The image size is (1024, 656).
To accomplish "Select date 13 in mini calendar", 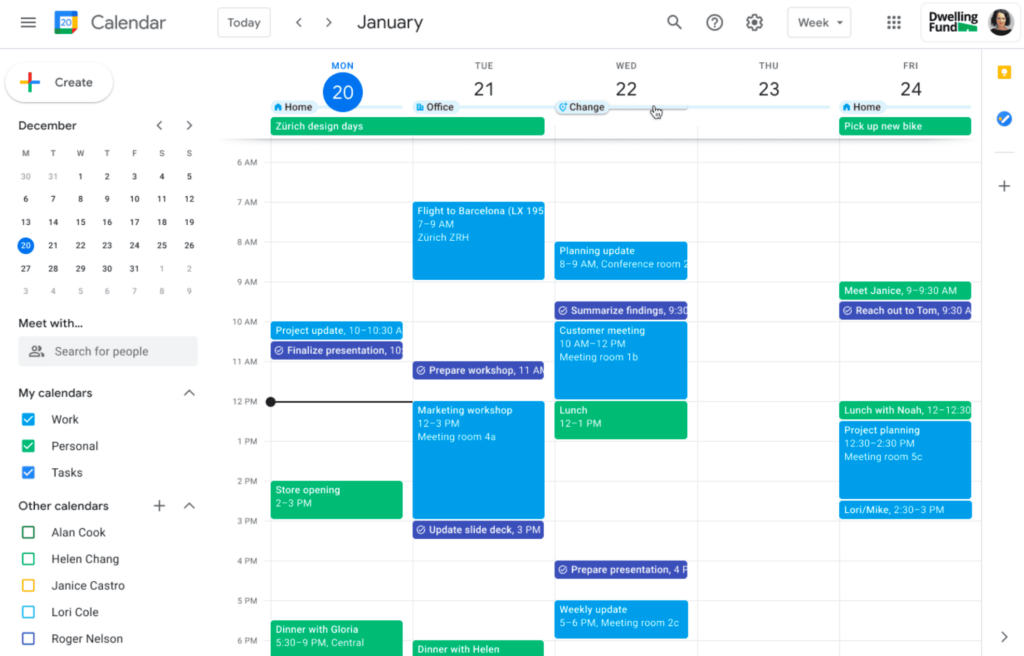I will coord(25,222).
